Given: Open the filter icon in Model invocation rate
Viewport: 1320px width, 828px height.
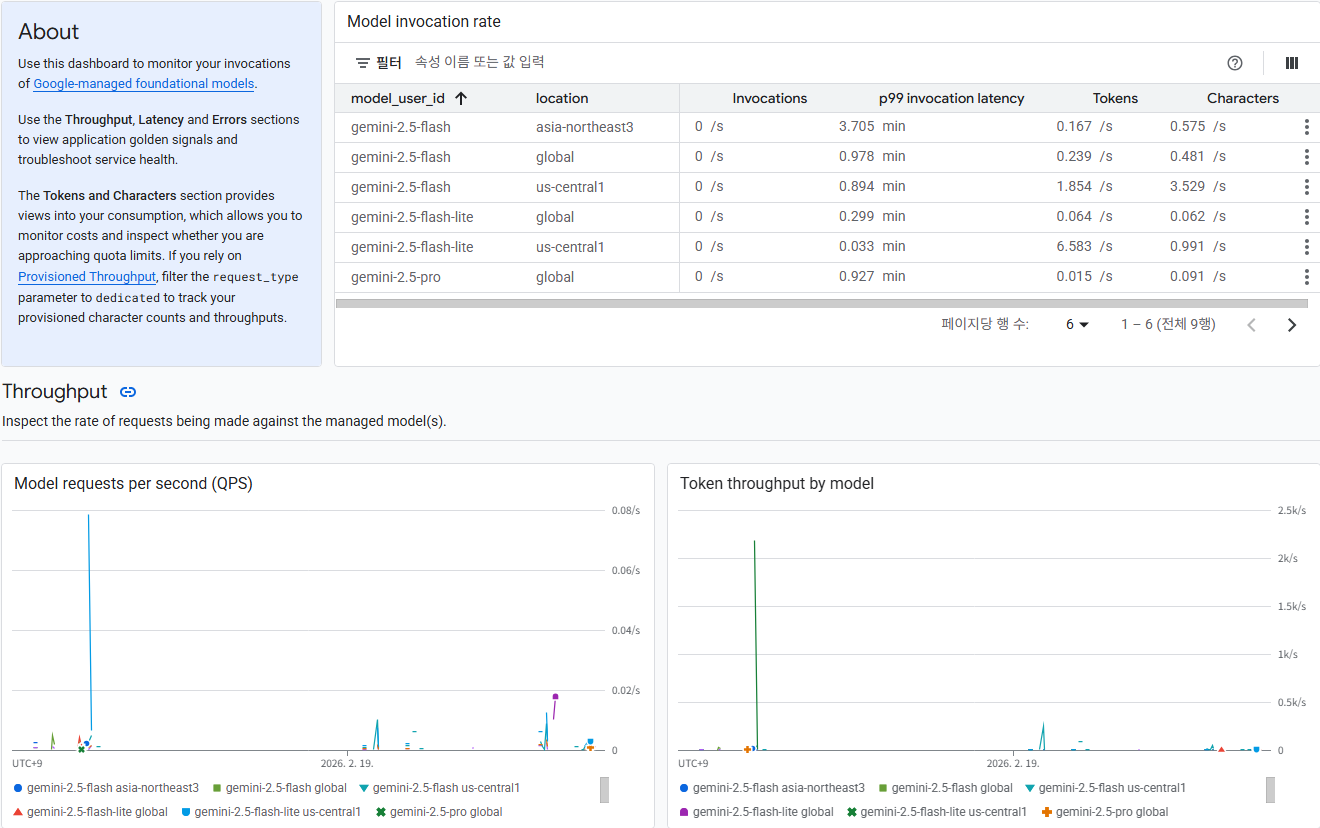Looking at the screenshot, I should (363, 63).
